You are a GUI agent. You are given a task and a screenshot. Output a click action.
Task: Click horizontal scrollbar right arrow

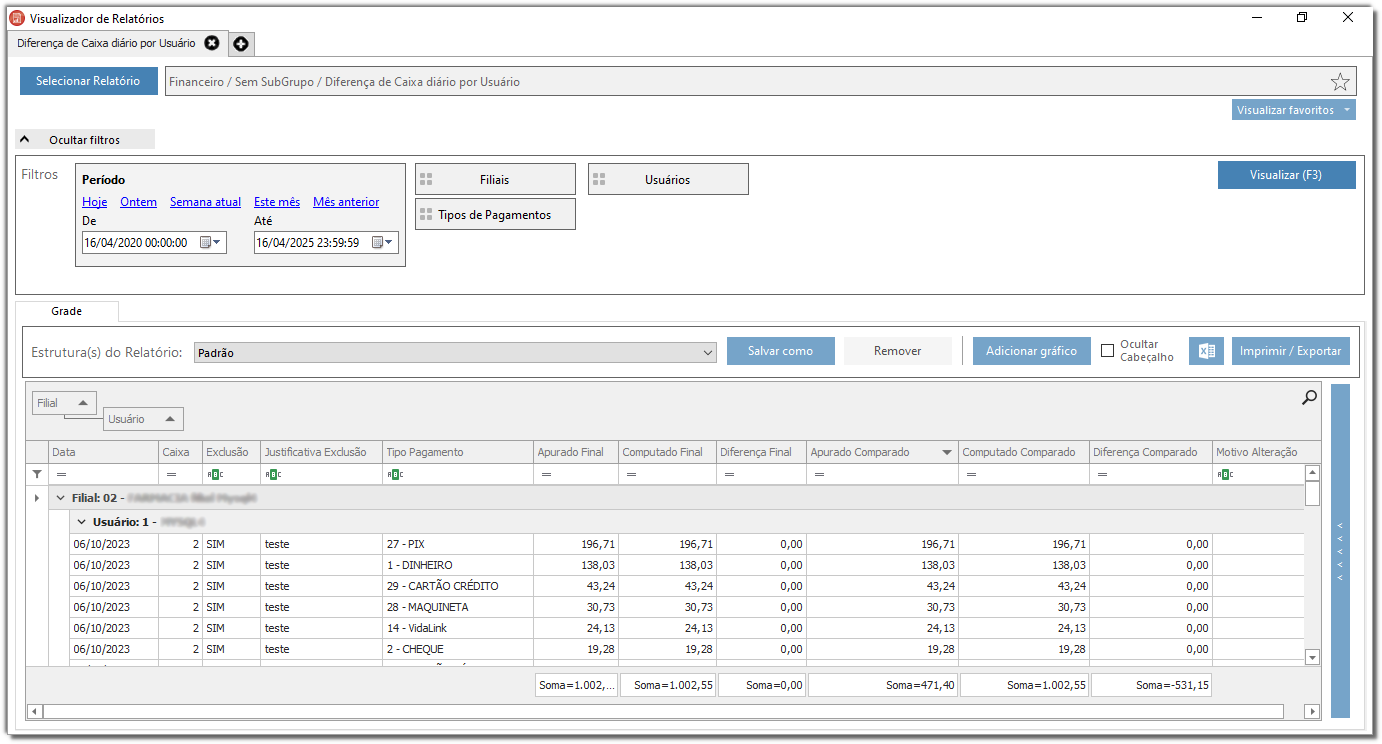click(x=1313, y=711)
